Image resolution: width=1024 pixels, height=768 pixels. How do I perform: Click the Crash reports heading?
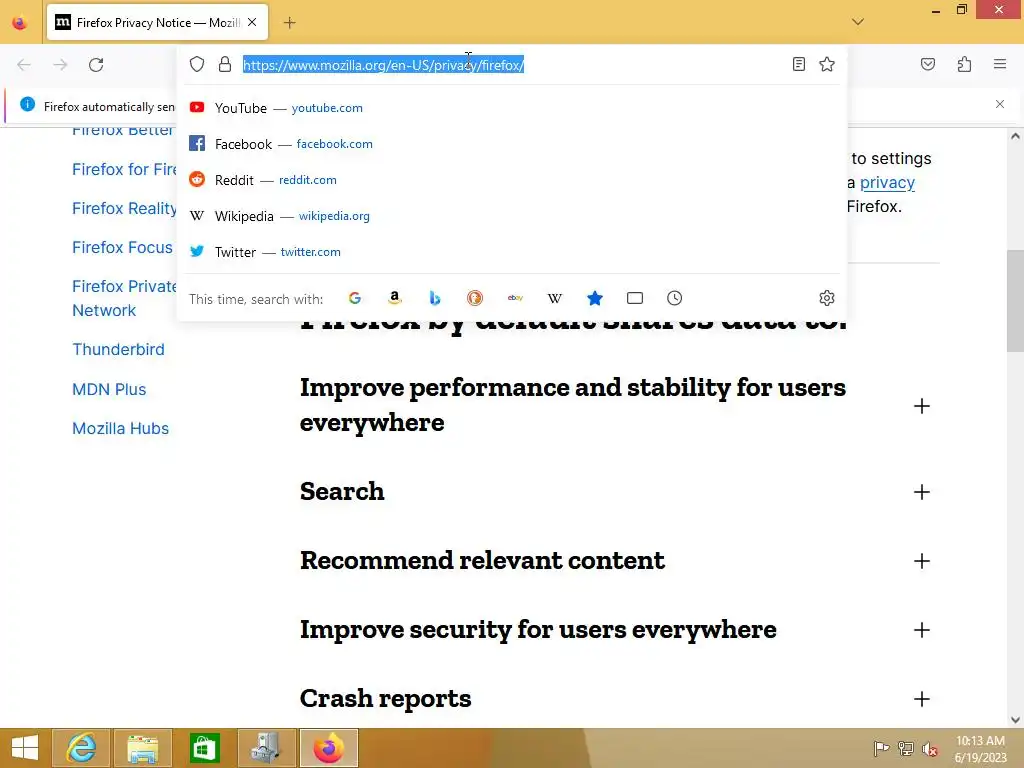385,699
